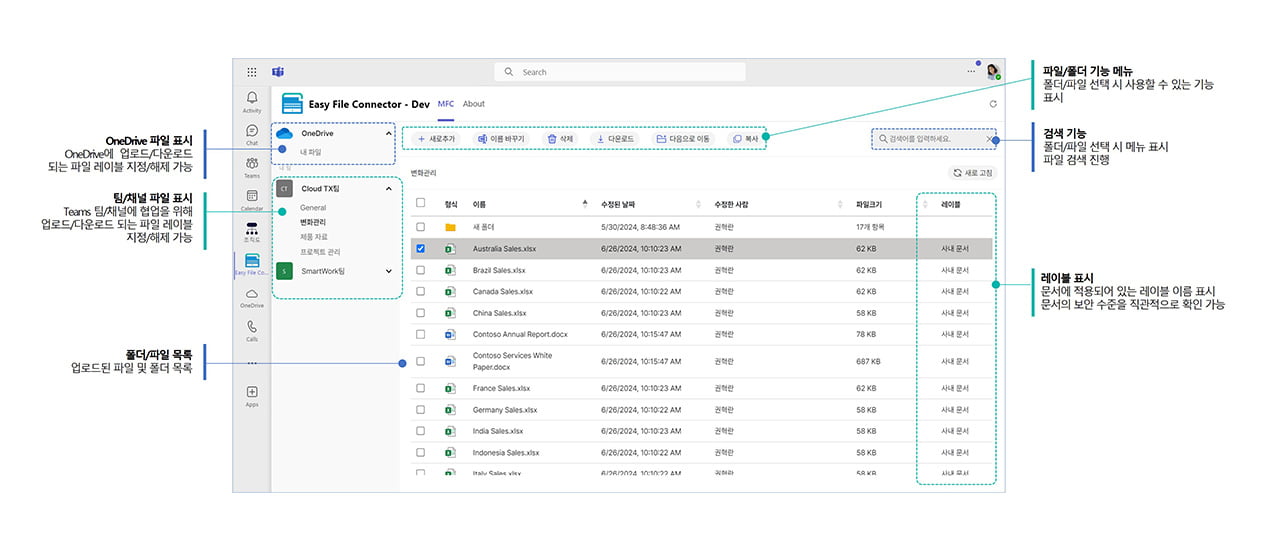Select Easy File Connector sidebar app

coord(252,265)
